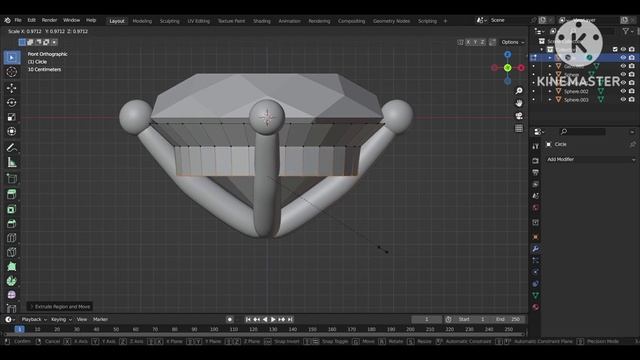This screenshot has width=640, height=360.
Task: Select the Extrude Region tool
Action: click(11, 194)
